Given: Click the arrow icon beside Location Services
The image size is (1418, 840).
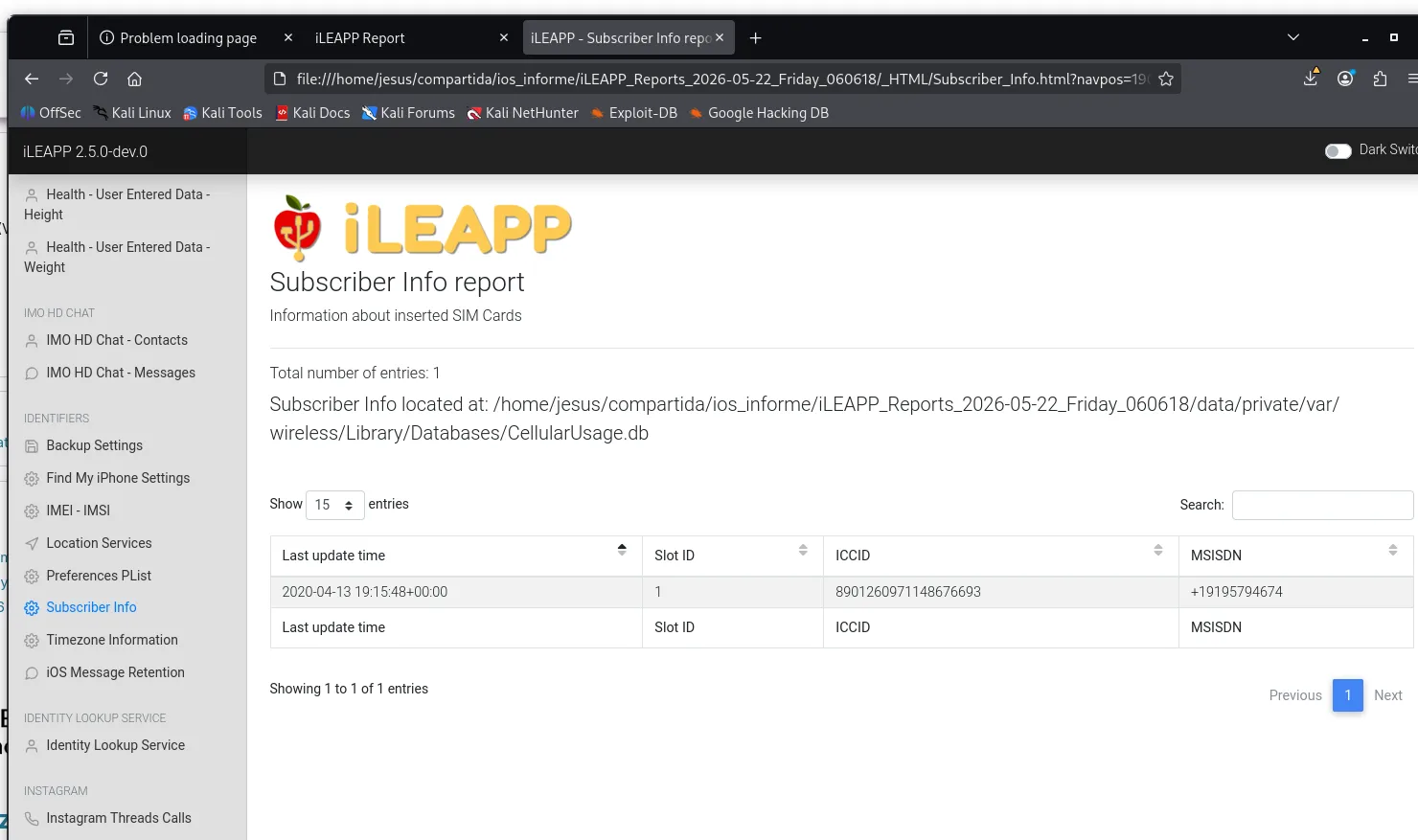Looking at the screenshot, I should [32, 544].
